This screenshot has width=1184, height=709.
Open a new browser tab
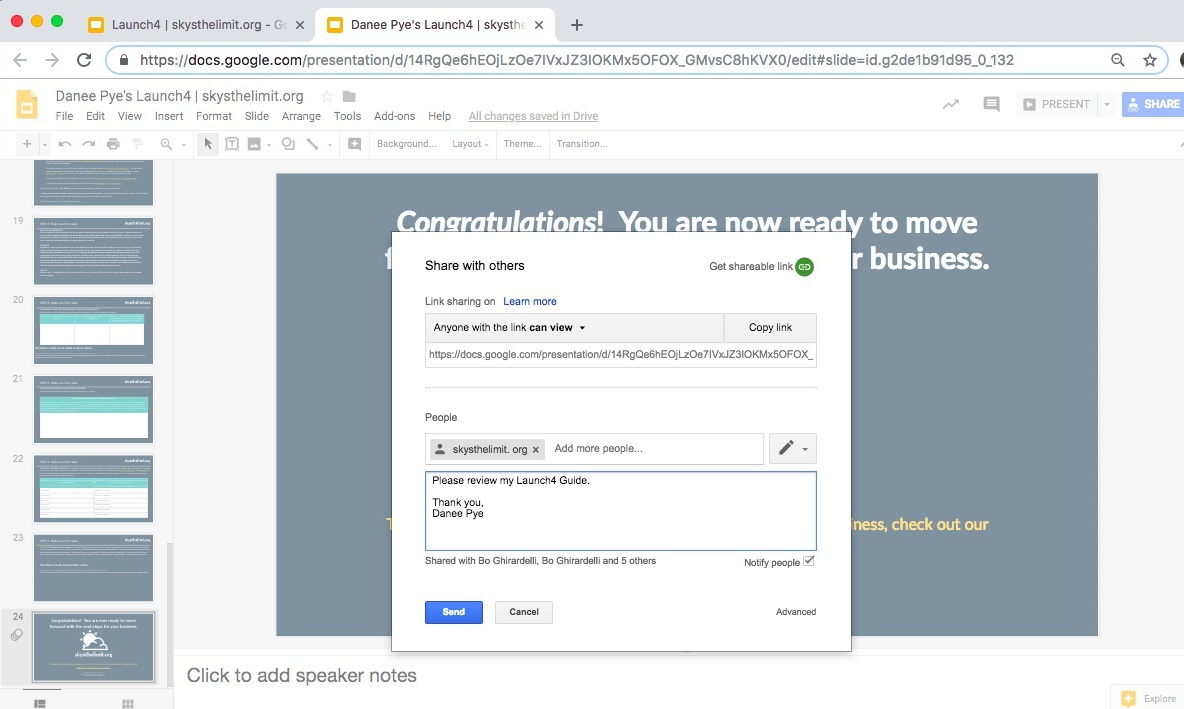pos(577,25)
